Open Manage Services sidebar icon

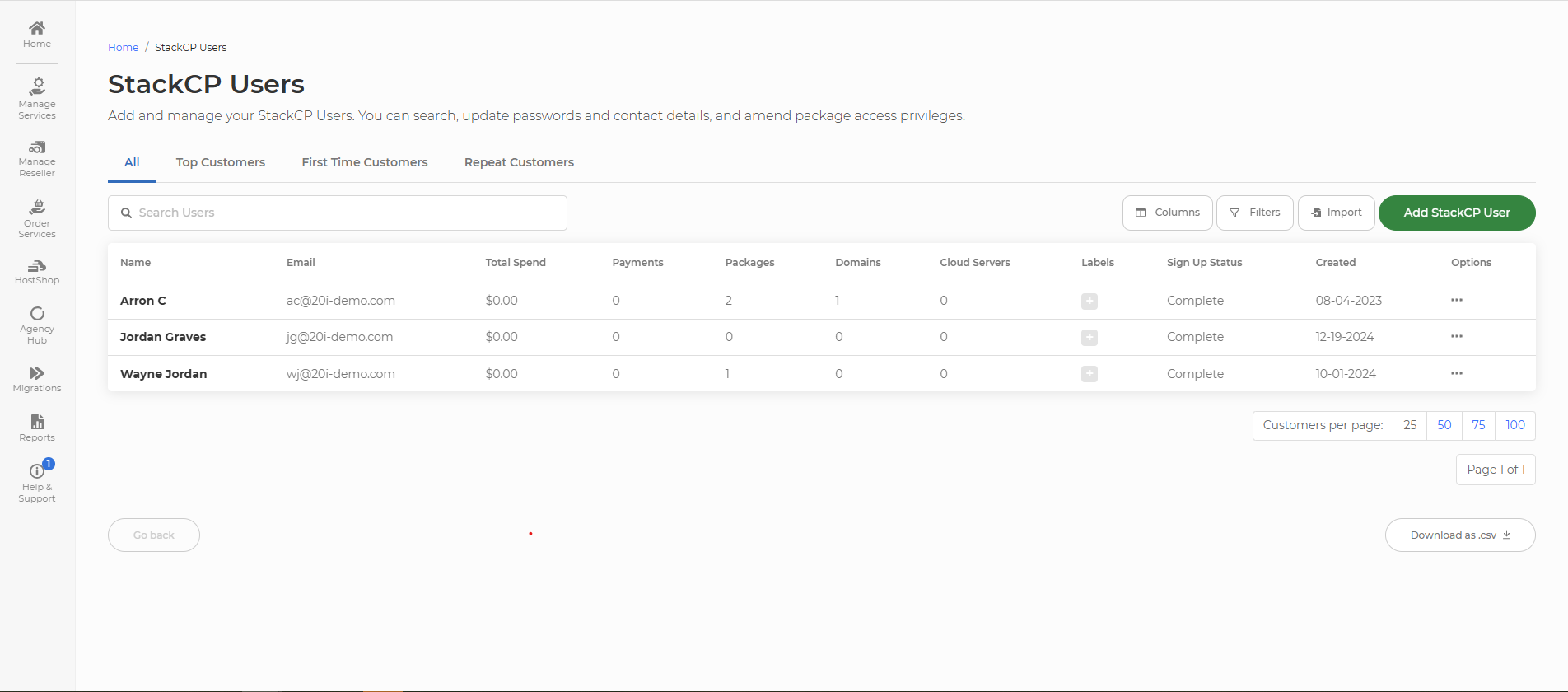pyautogui.click(x=37, y=98)
